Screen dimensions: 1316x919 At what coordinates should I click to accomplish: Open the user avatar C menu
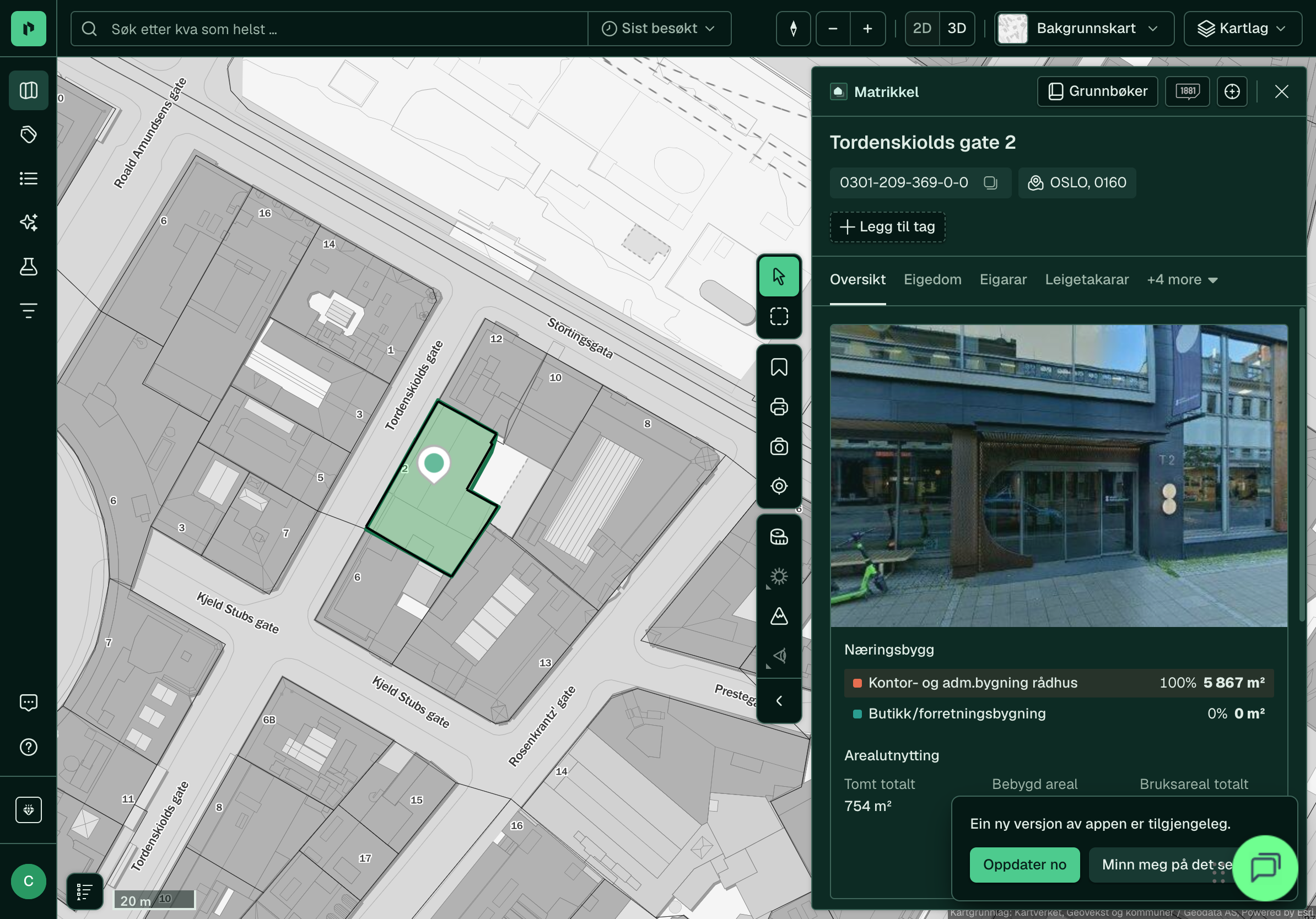28,881
